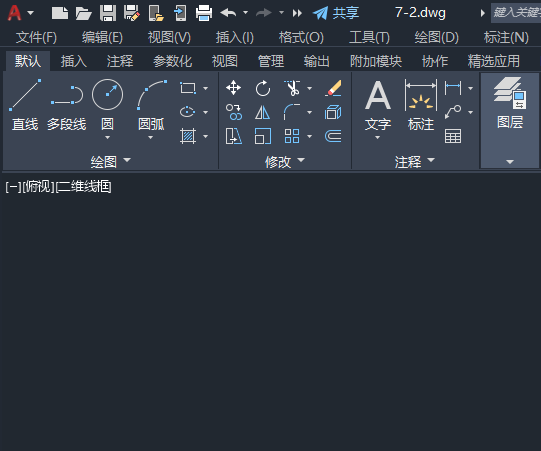Click the Offset tool icon
Screen dimensions: 541x451
[x=333, y=136]
